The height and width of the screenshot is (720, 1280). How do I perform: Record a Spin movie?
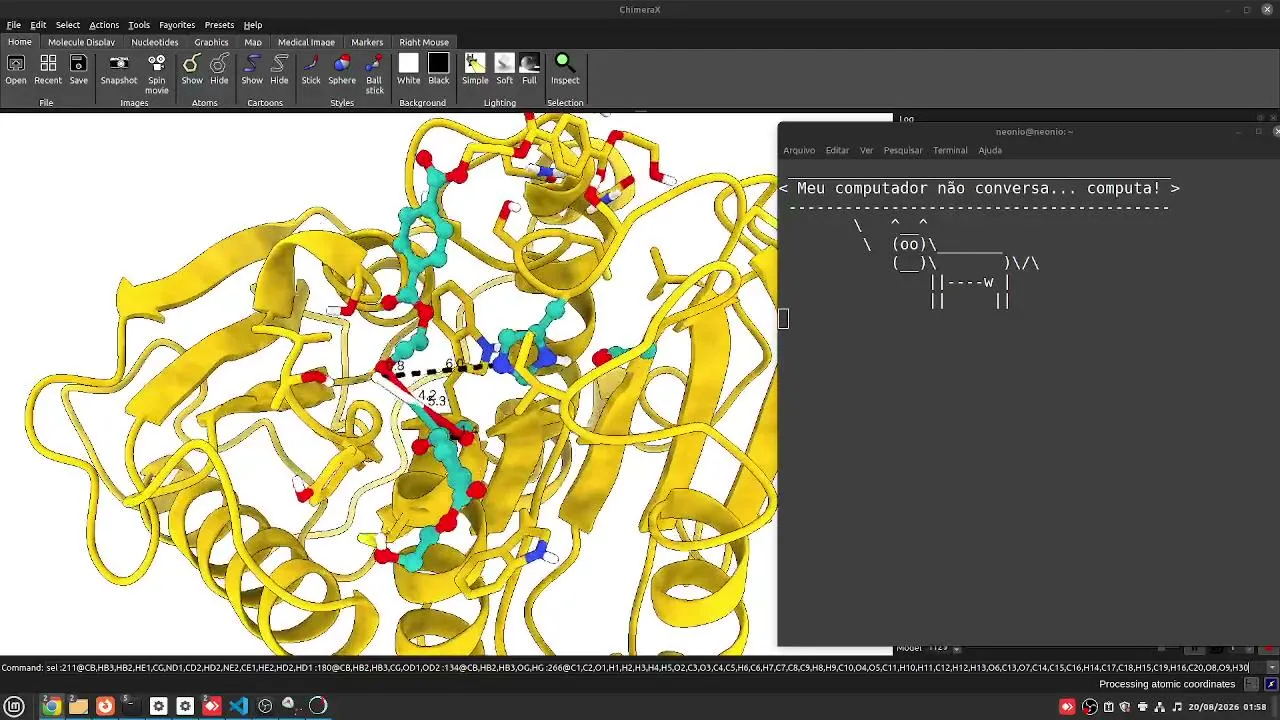[x=157, y=74]
